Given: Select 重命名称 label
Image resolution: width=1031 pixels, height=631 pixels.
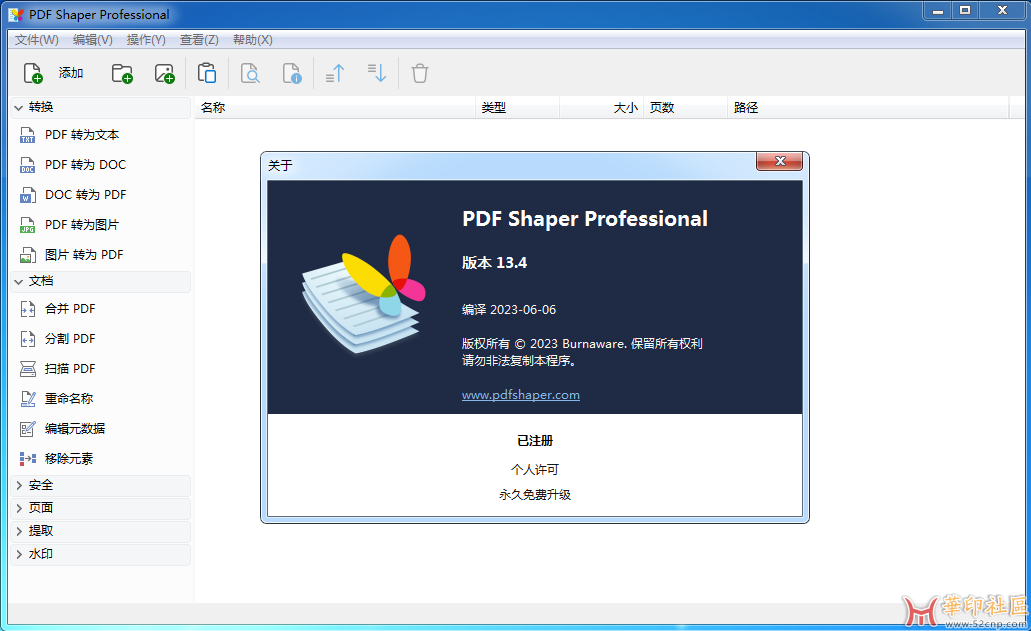Looking at the screenshot, I should (69, 399).
